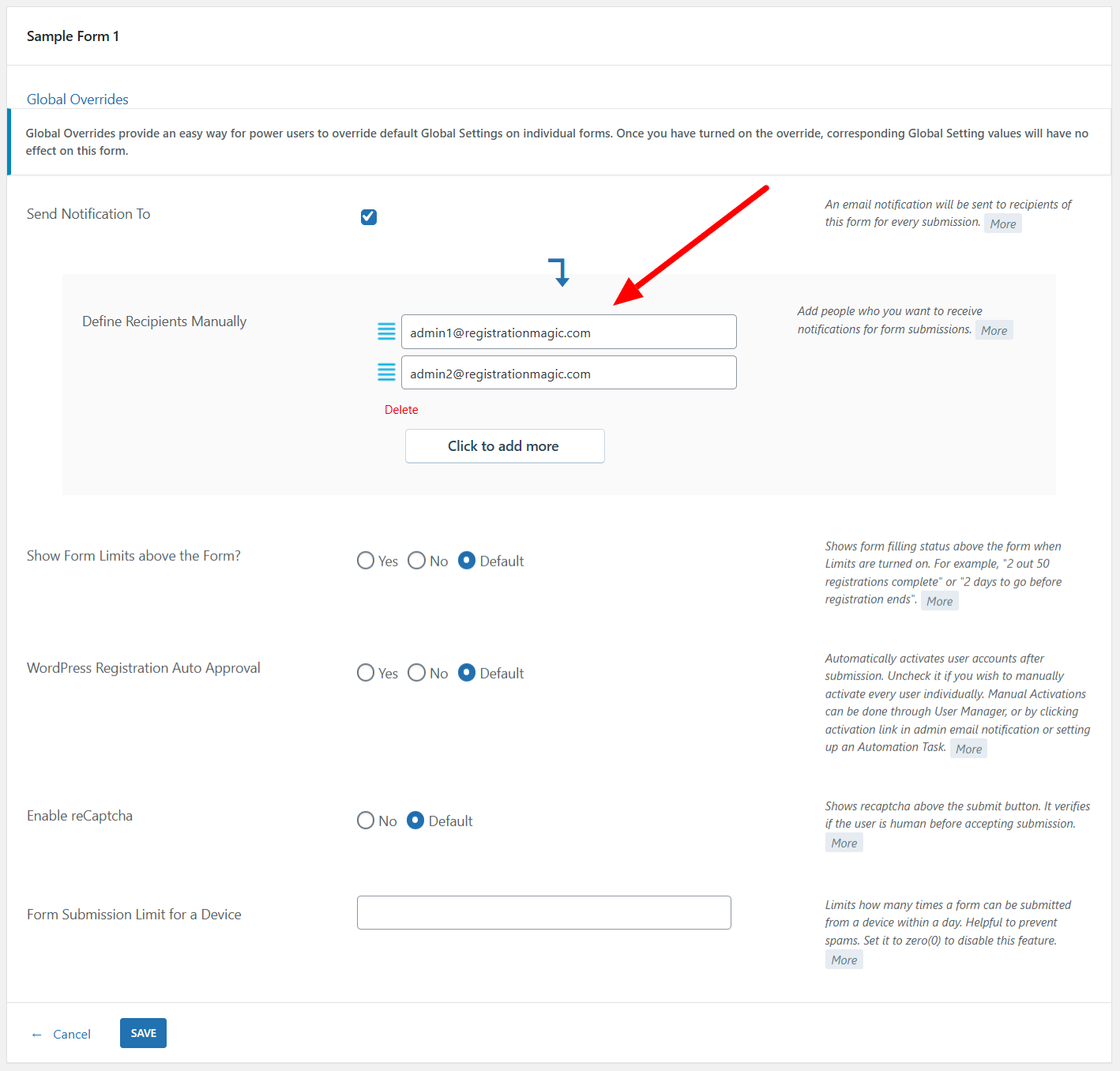Uncheck the Send Notification To checkbox
Viewport: 1120px width, 1071px height.
coord(369,217)
